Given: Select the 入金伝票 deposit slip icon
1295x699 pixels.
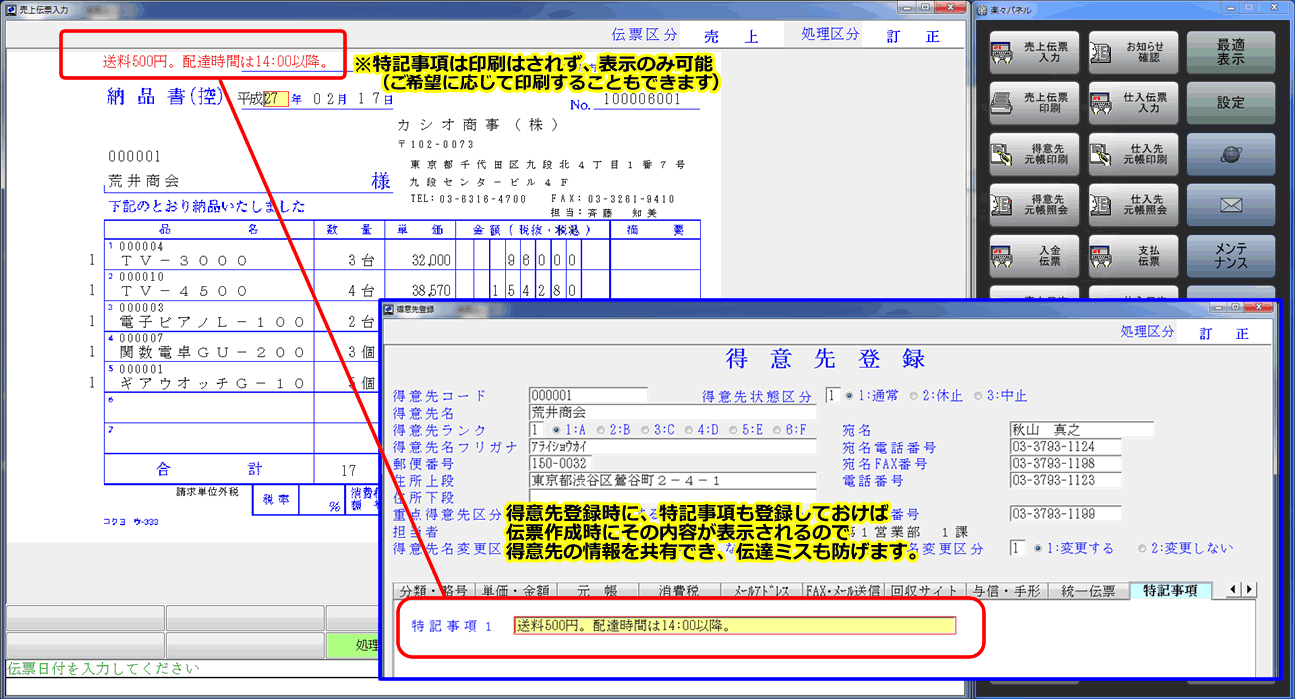Looking at the screenshot, I should click(1033, 255).
